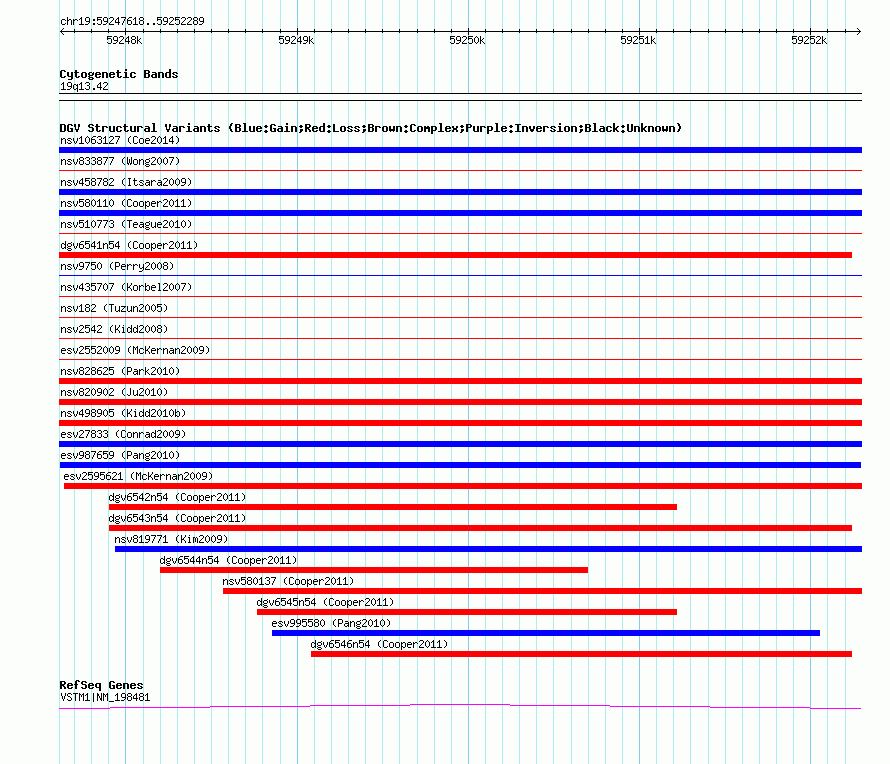Image resolution: width=890 pixels, height=764 pixels.
Task: Select the nsv819771 (Kim2009) blue bar
Action: click(x=488, y=549)
